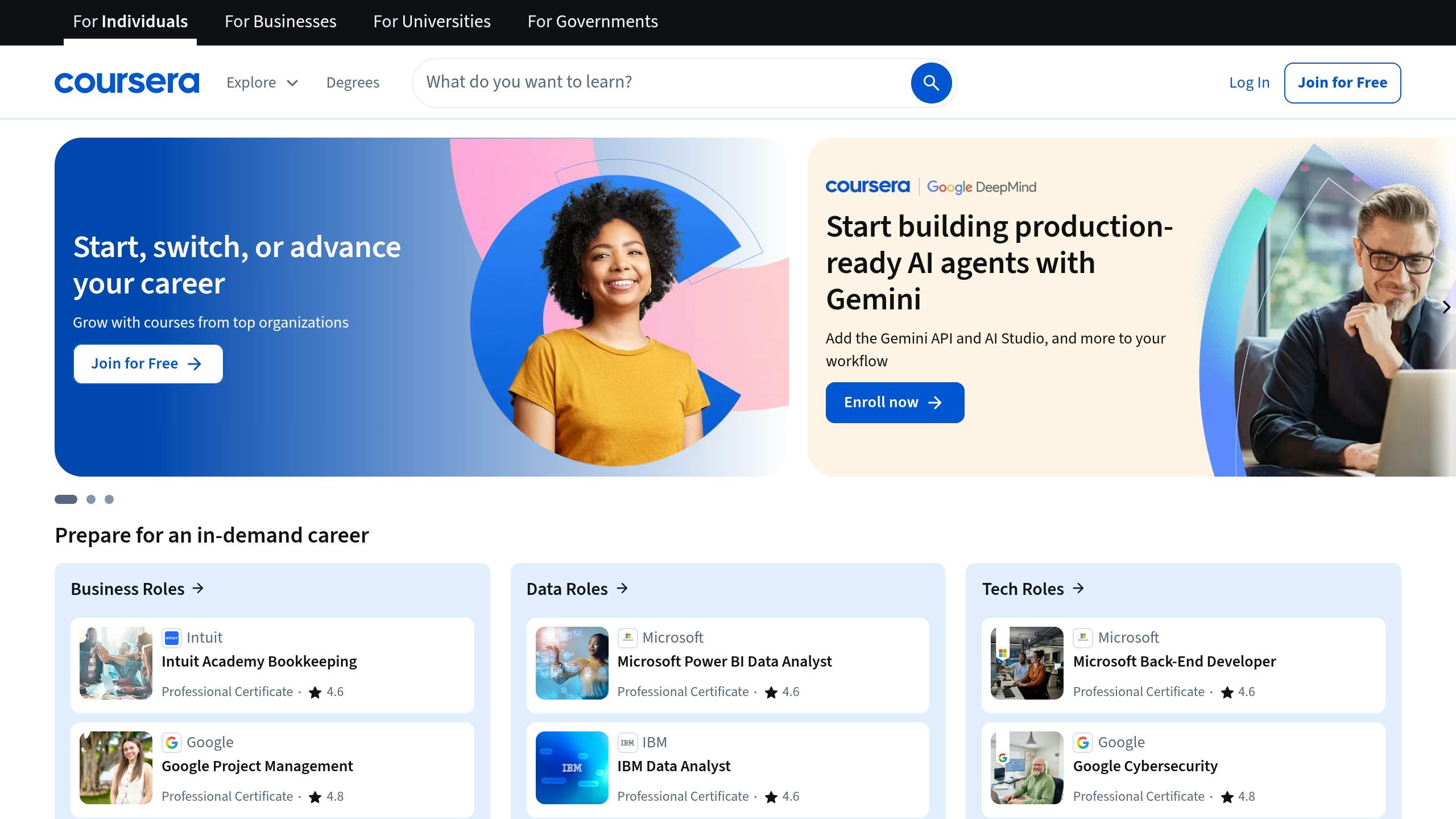This screenshot has width=1456, height=819.
Task: Click 'Google Project Management' title text
Action: tap(257, 766)
